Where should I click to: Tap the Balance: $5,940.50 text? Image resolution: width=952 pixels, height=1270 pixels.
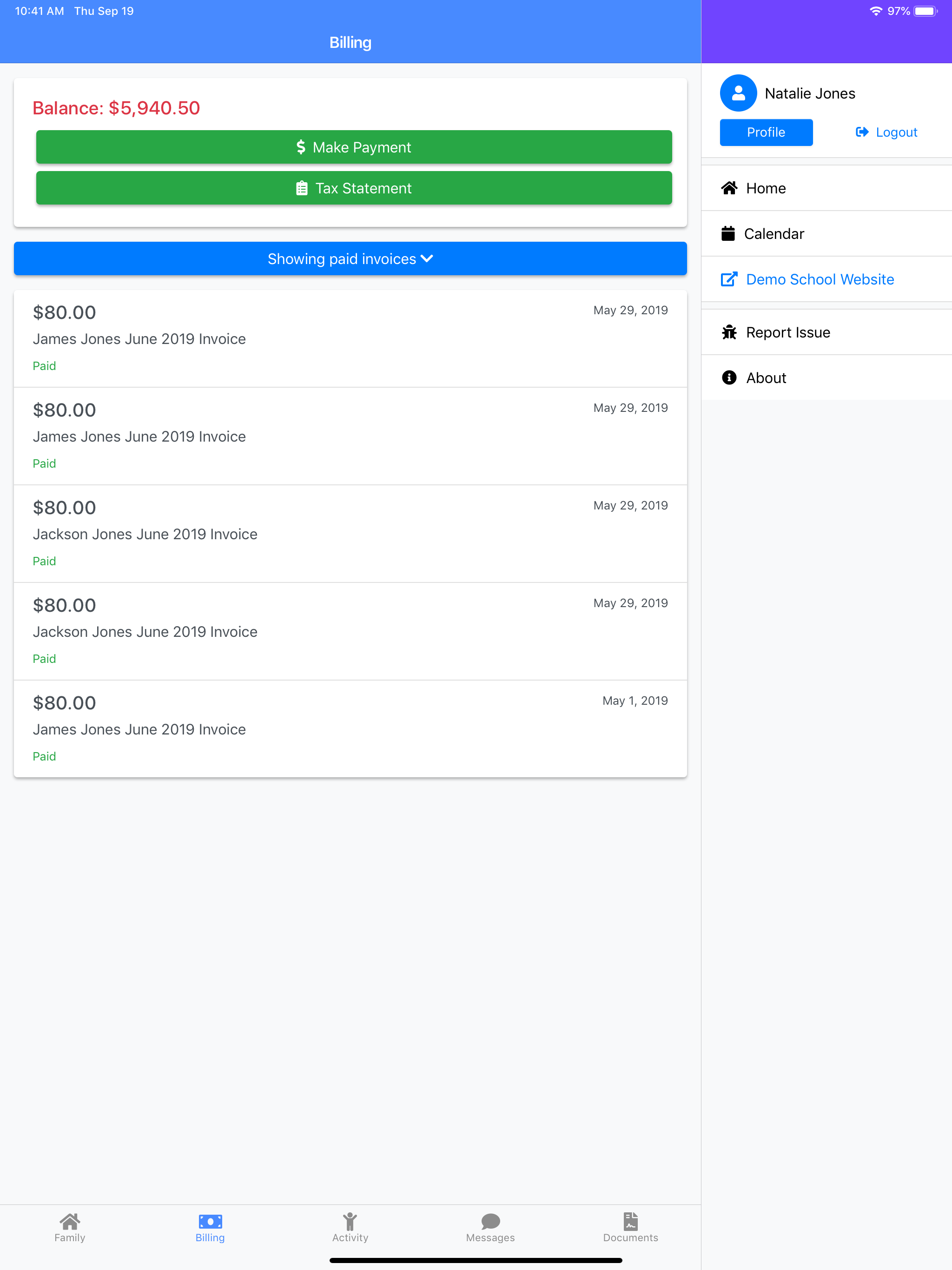(x=116, y=108)
